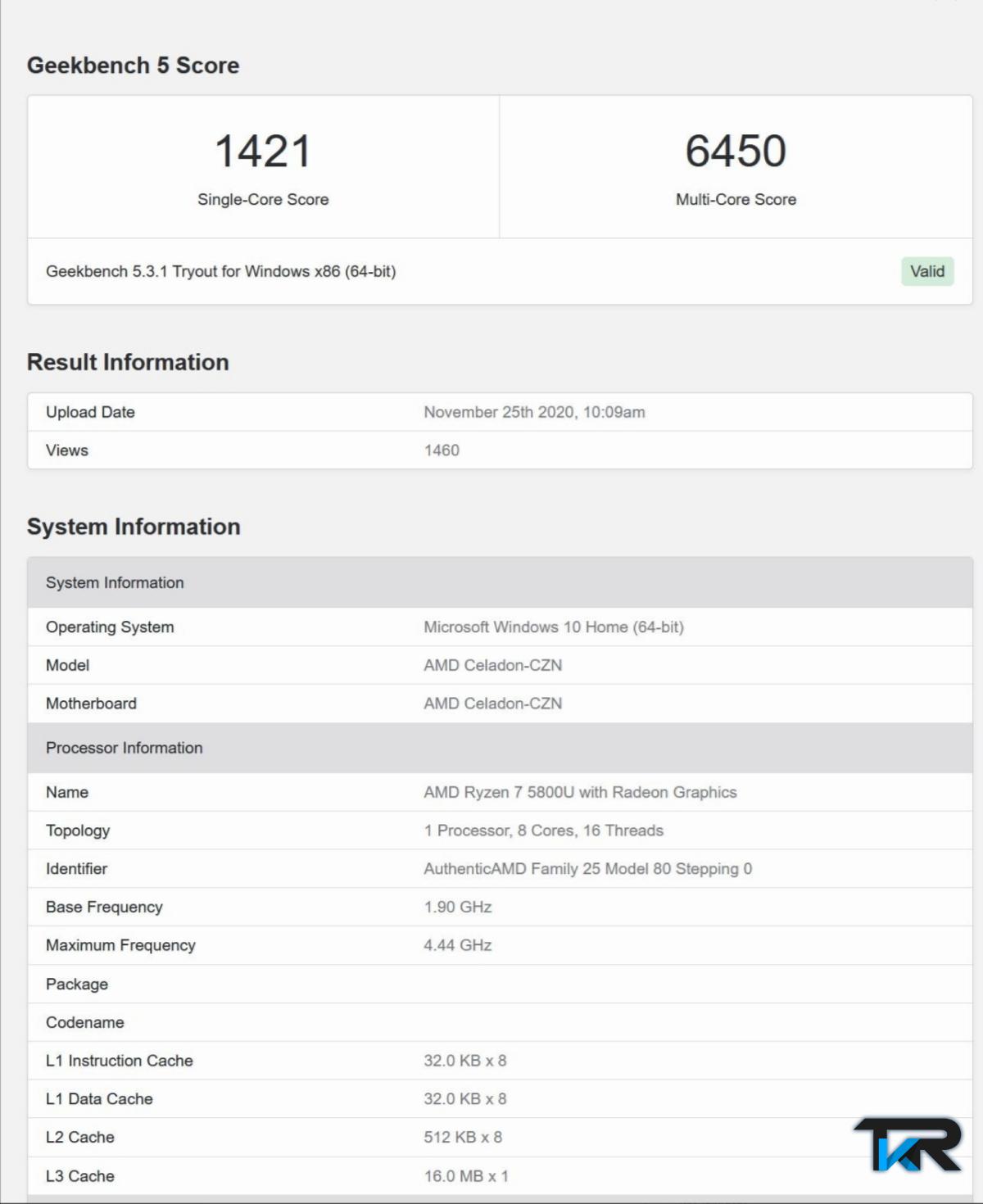Click the Result Information heading

click(128, 362)
